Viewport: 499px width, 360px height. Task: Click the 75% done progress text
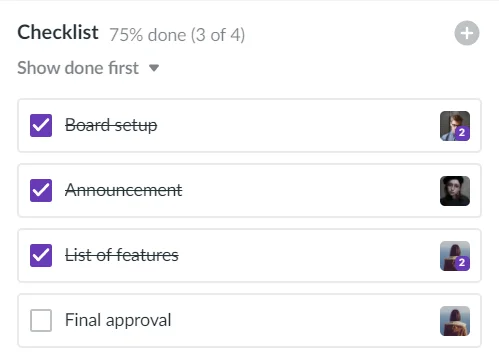point(177,35)
